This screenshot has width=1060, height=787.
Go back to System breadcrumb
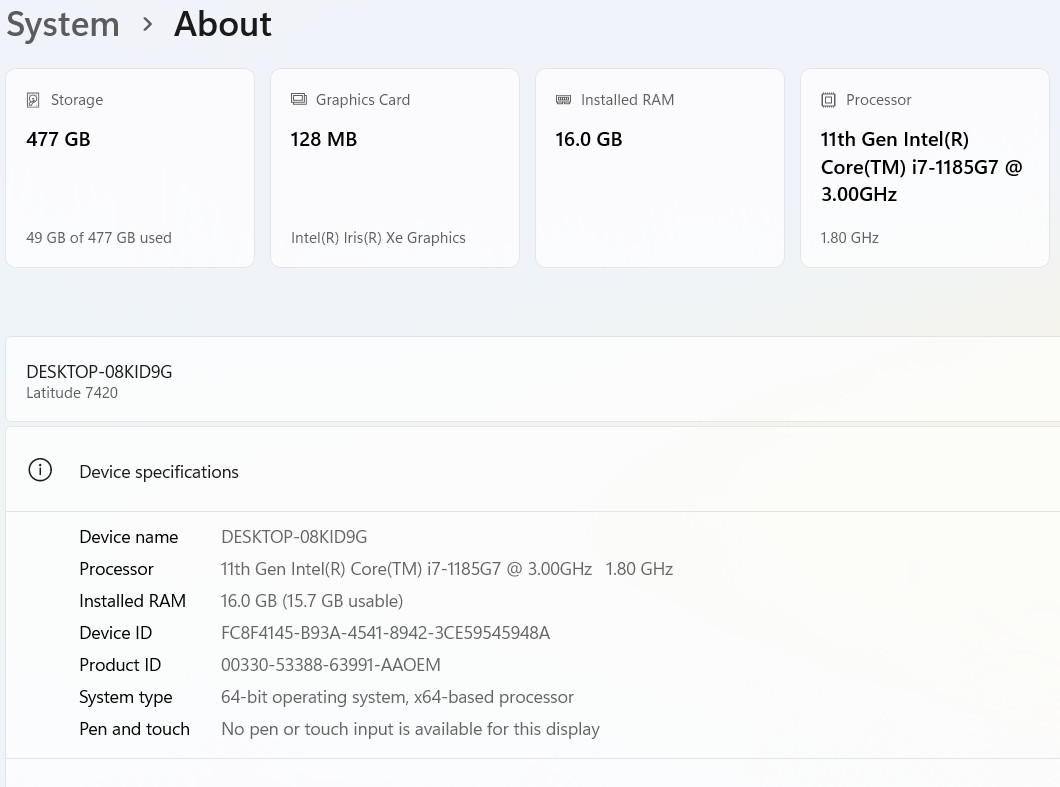[x=63, y=25]
